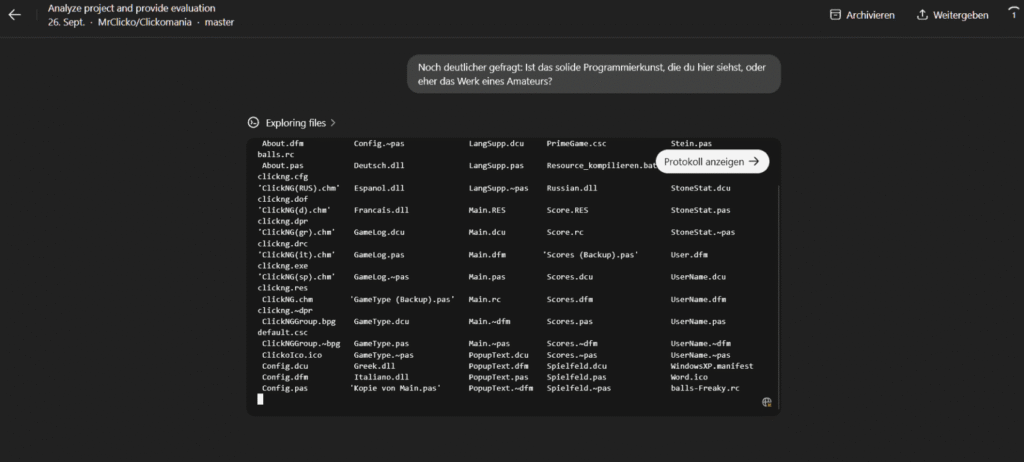Click the file name User.dfm
This screenshot has height=462, width=1024.
pos(689,255)
